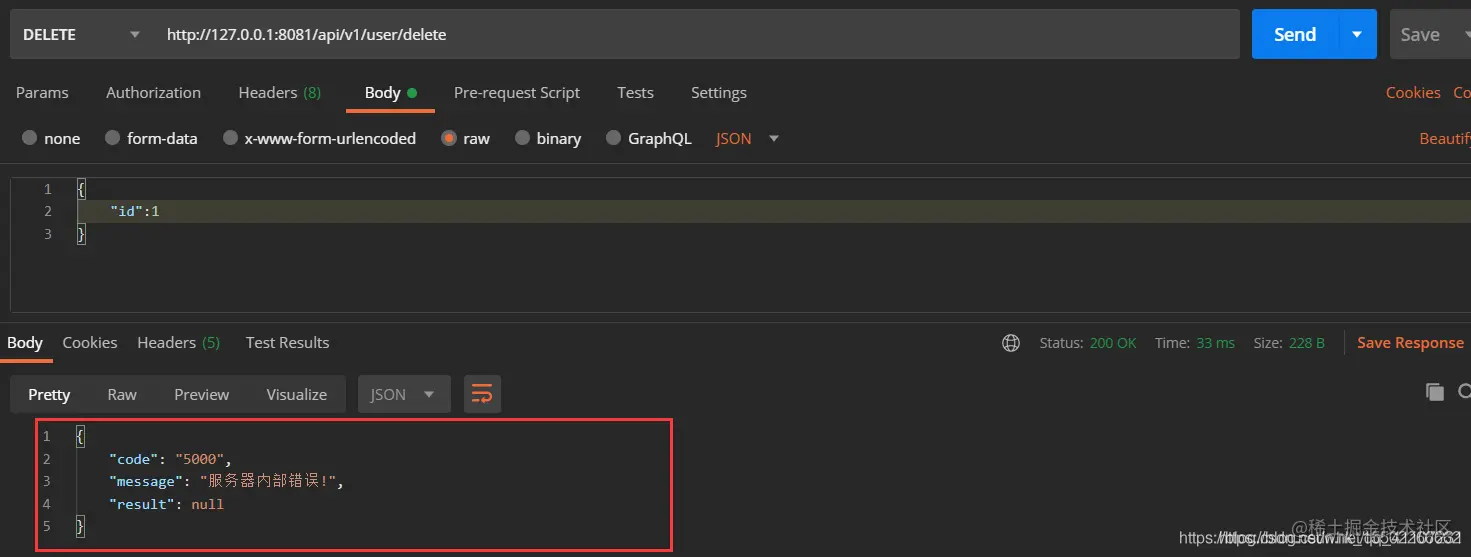Toggle the response wrap lines icon
1471x557 pixels.
point(482,394)
